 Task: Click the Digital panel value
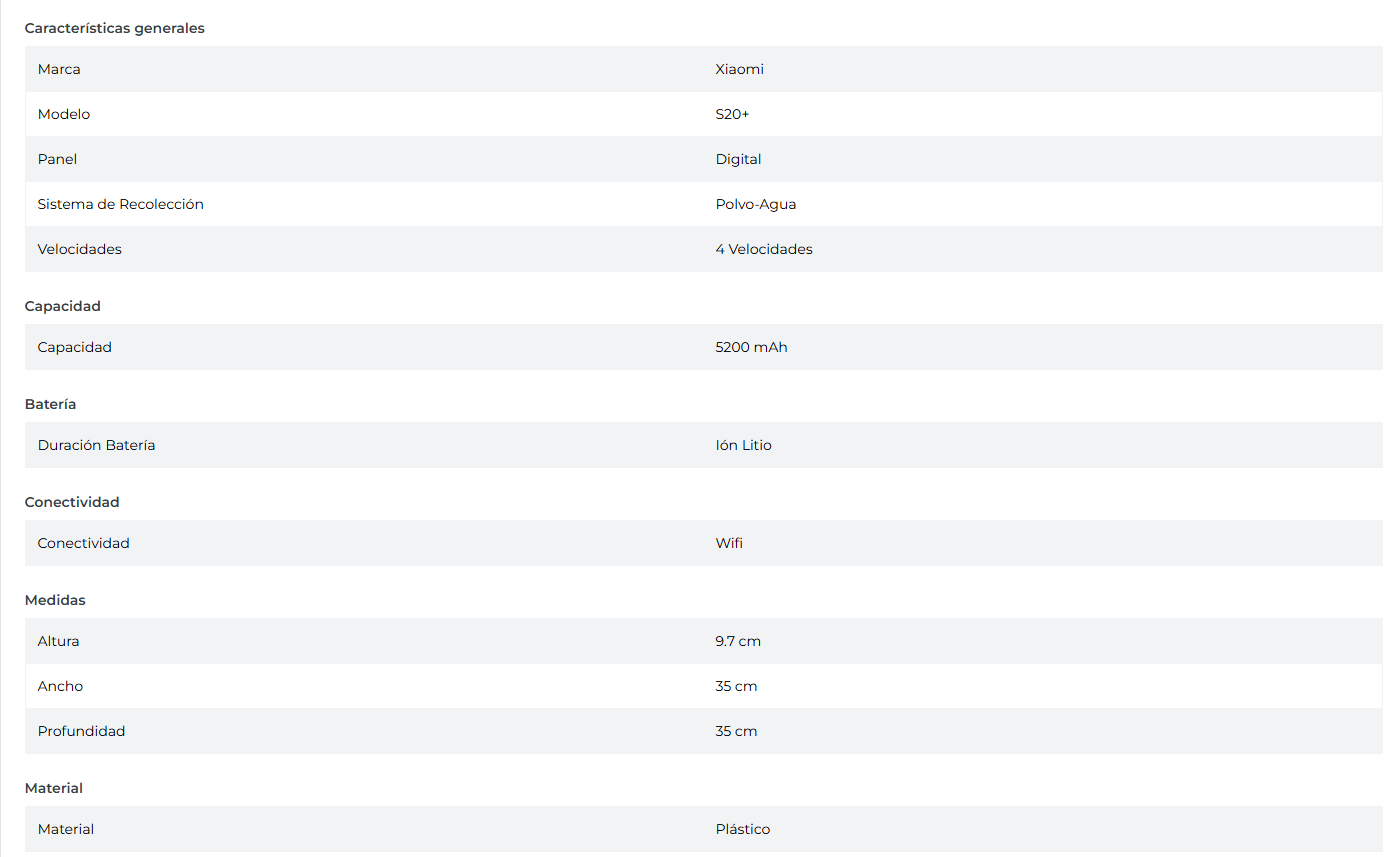(x=738, y=159)
